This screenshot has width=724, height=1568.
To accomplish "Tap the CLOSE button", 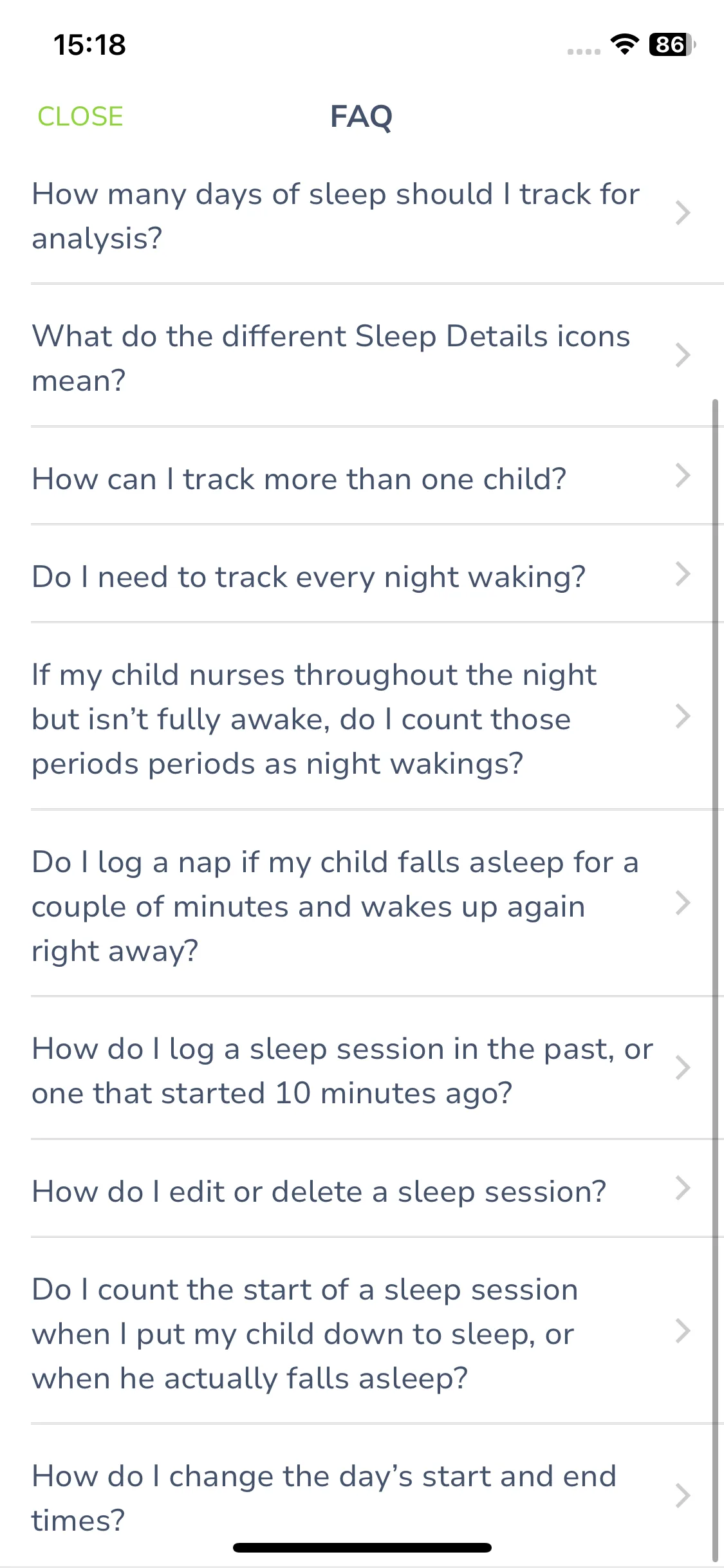I will click(80, 117).
